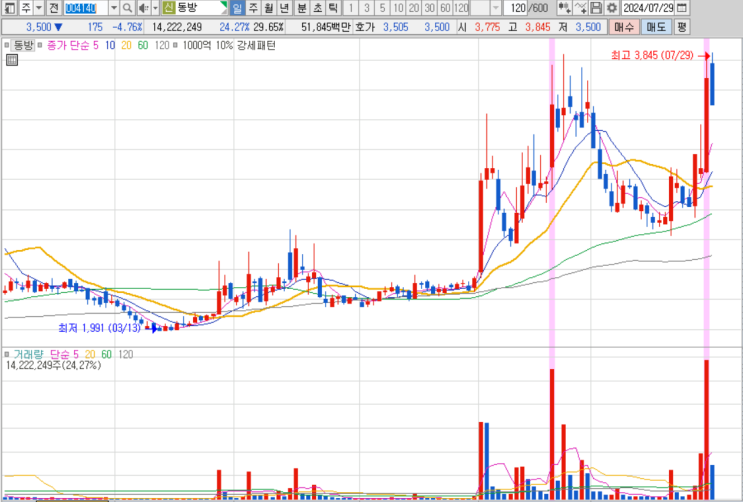
Task: Toggle the panel layout icon at toolbar start
Action: (x=10, y=8)
